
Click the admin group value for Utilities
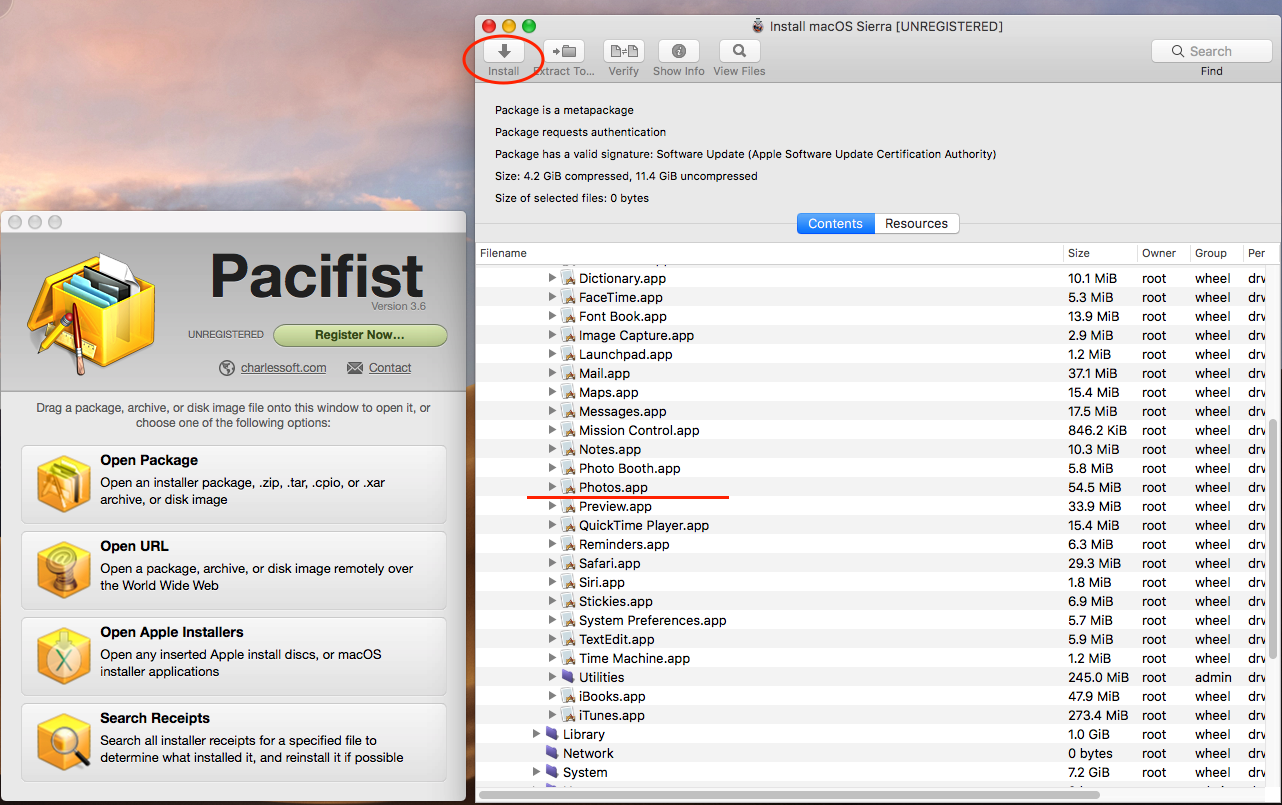tap(1214, 677)
